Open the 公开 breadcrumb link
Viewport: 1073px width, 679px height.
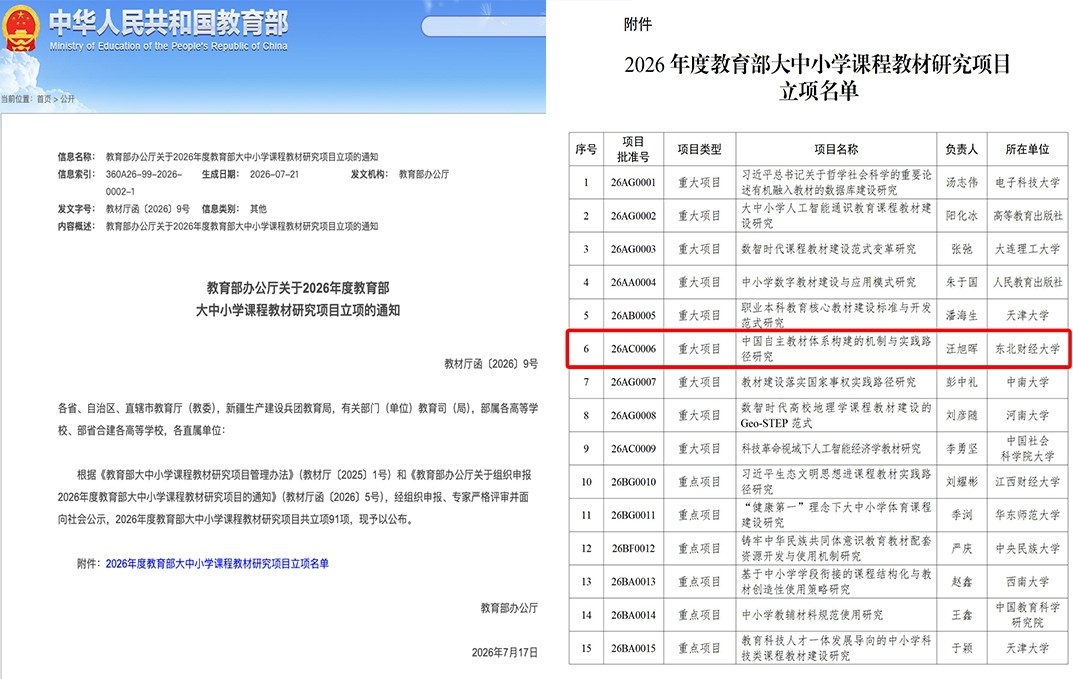tap(67, 99)
